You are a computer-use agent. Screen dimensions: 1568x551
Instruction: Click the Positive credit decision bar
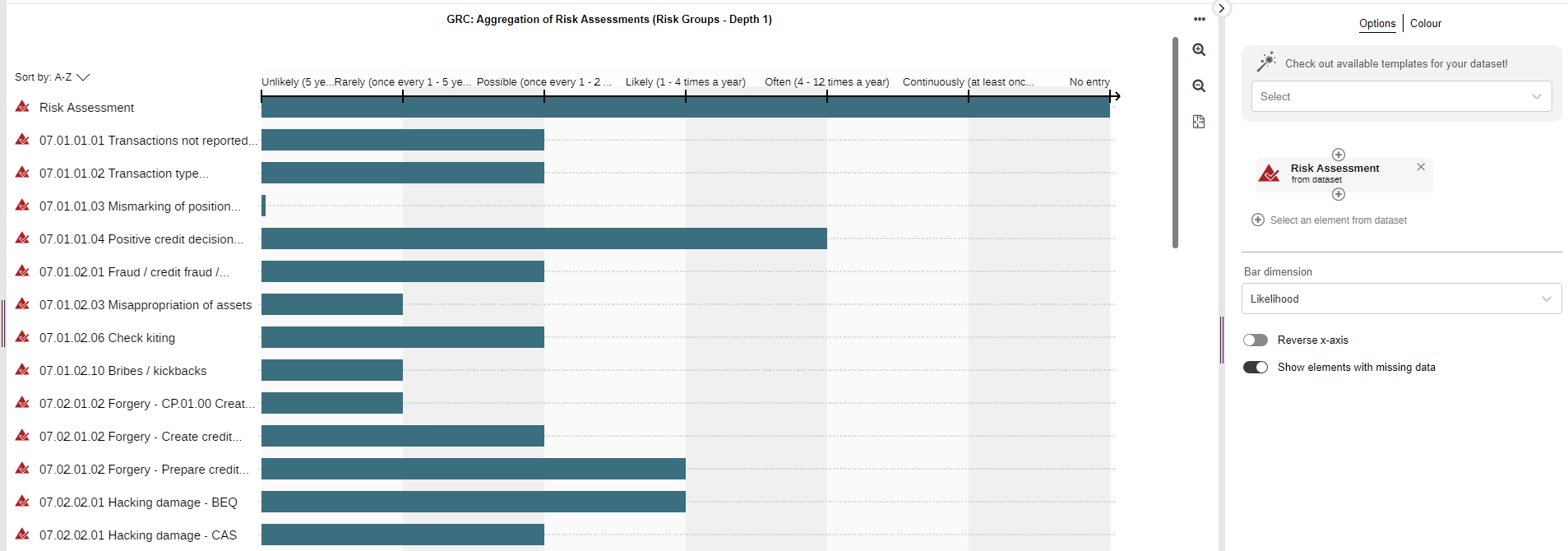[x=543, y=239]
